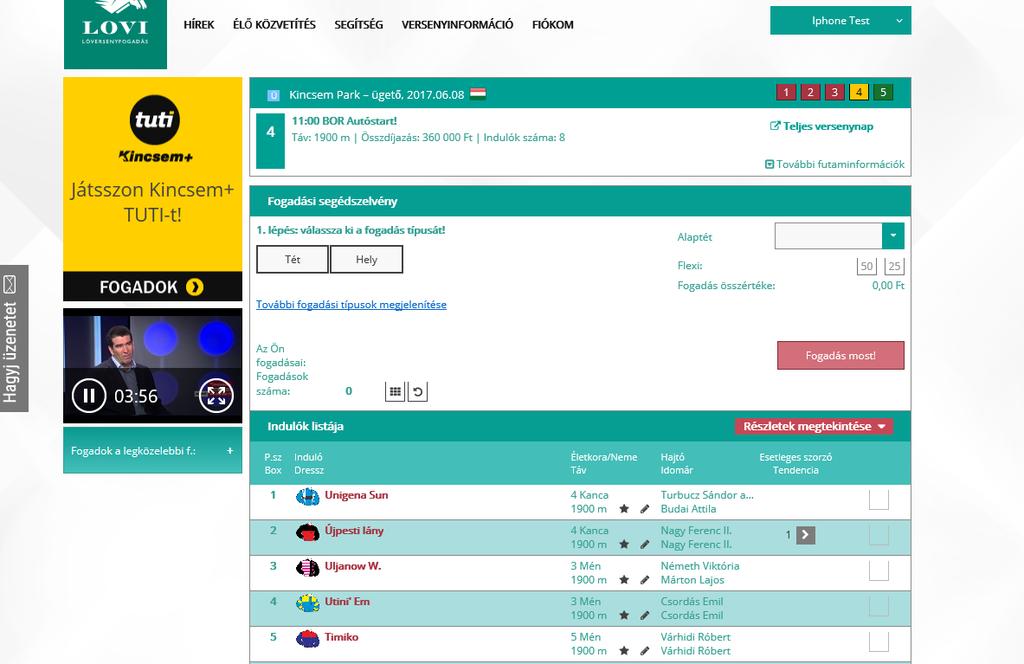This screenshot has height=664, width=1024.
Task: Click arrow button next to Újpesti lány tendency
Action: click(805, 535)
